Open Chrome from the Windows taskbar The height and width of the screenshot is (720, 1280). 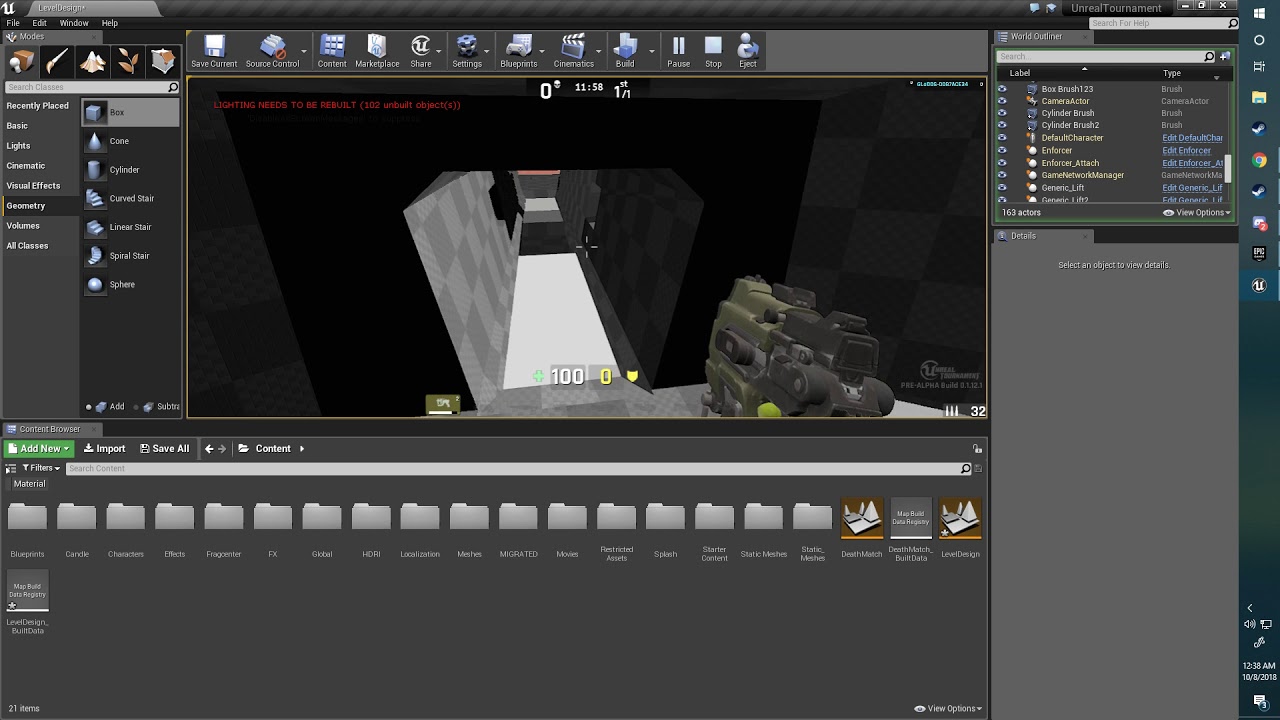click(x=1259, y=161)
